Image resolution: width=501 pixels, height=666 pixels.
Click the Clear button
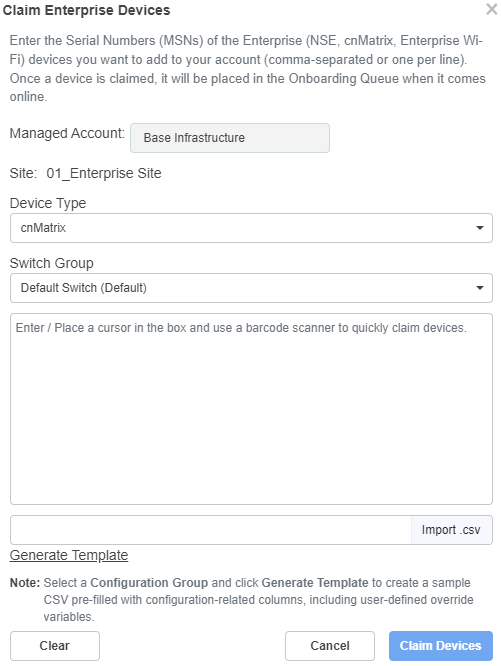point(55,646)
